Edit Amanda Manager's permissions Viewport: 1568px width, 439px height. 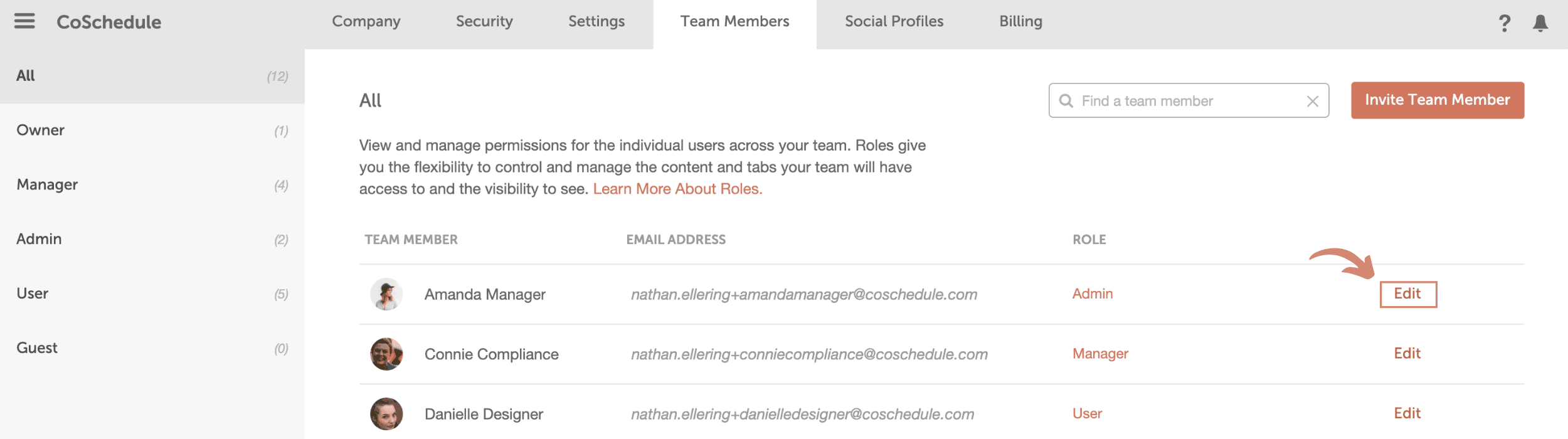tap(1407, 294)
